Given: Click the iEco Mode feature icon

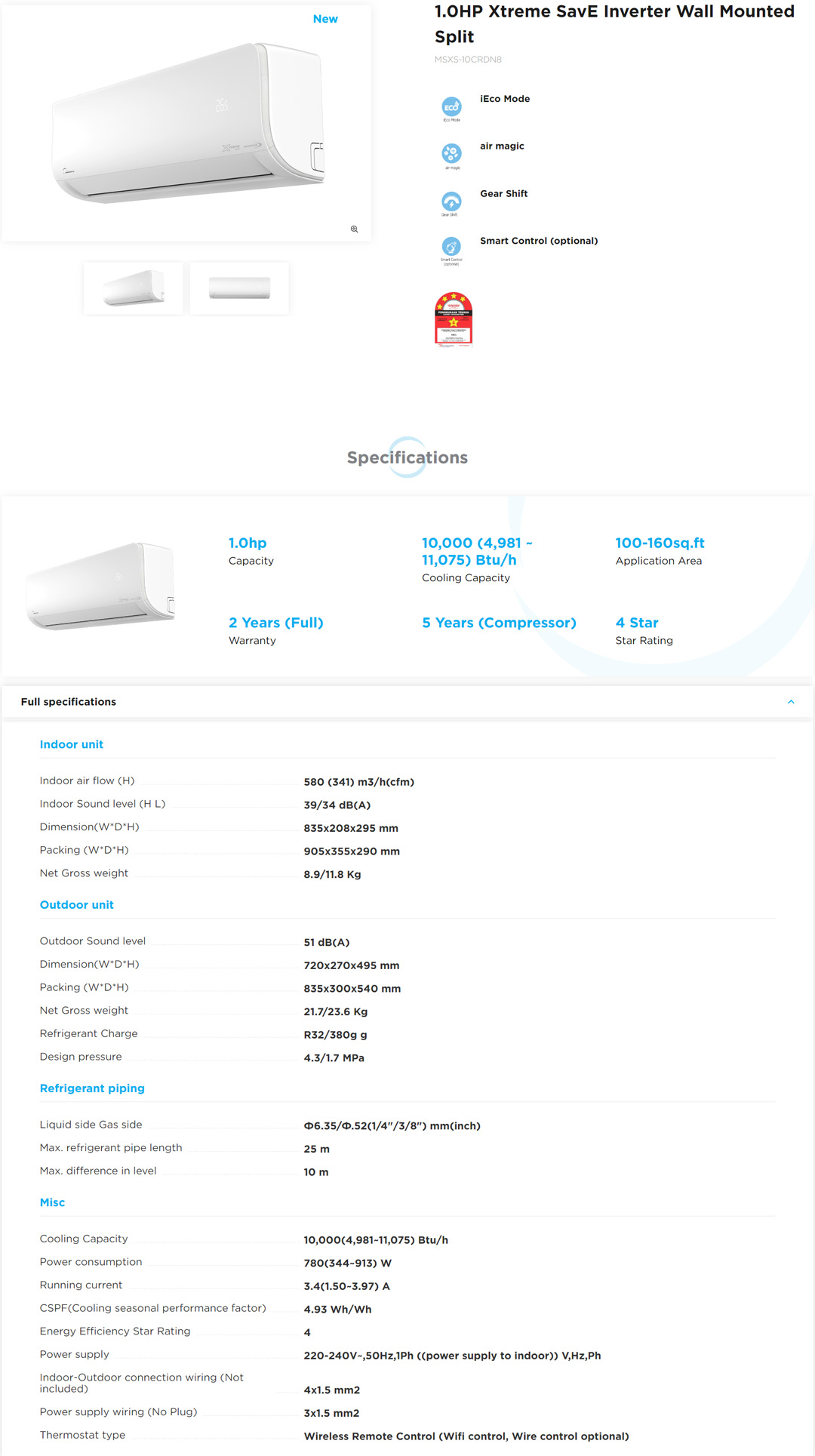Looking at the screenshot, I should 451,107.
